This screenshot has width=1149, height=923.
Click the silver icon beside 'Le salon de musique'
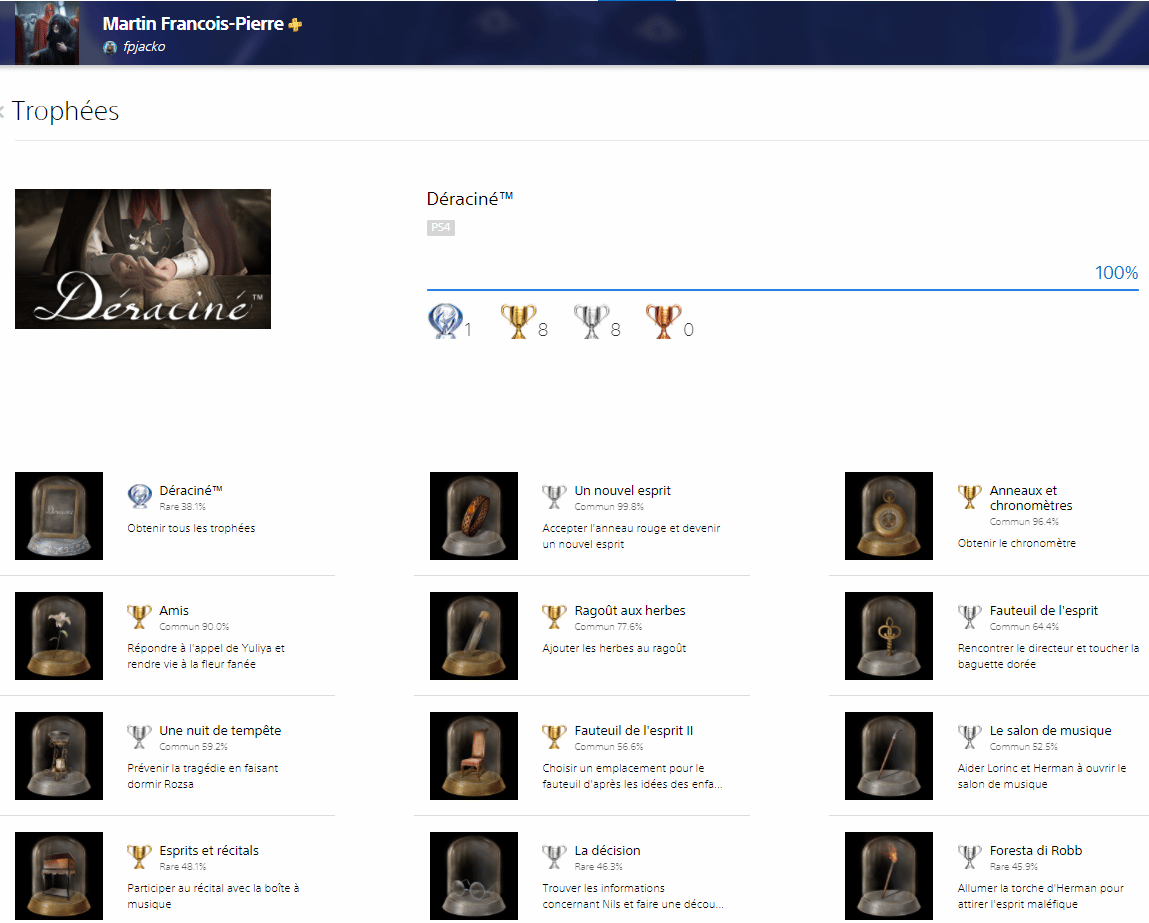(x=969, y=737)
